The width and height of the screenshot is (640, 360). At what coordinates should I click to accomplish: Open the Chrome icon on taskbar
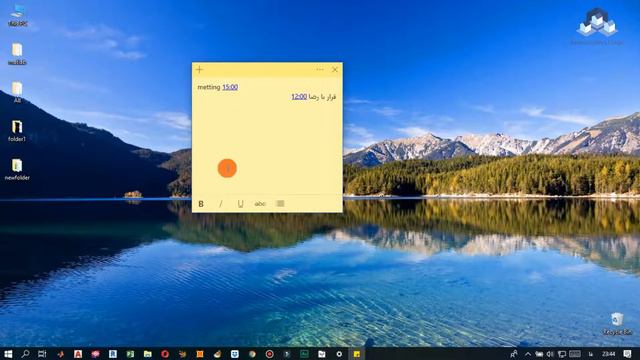point(252,354)
